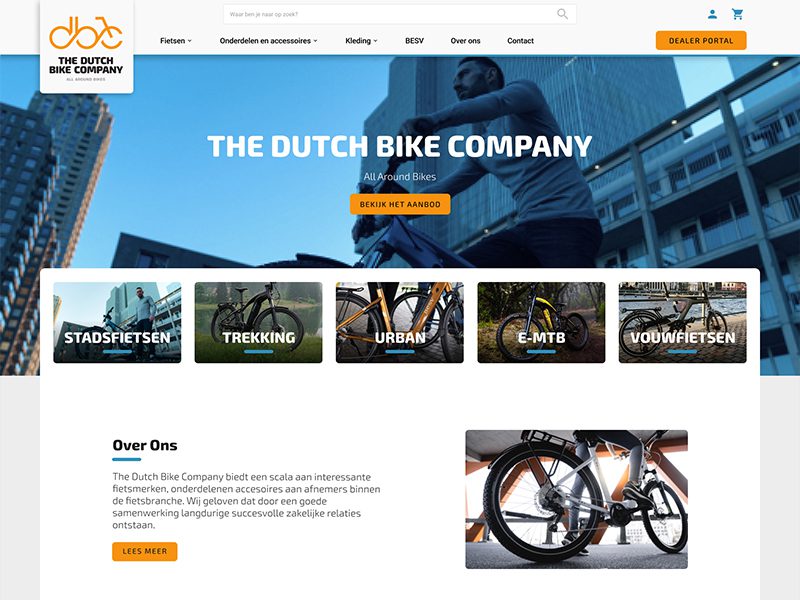
Task: Expand the Fietsen dropdown menu
Action: pos(176,41)
